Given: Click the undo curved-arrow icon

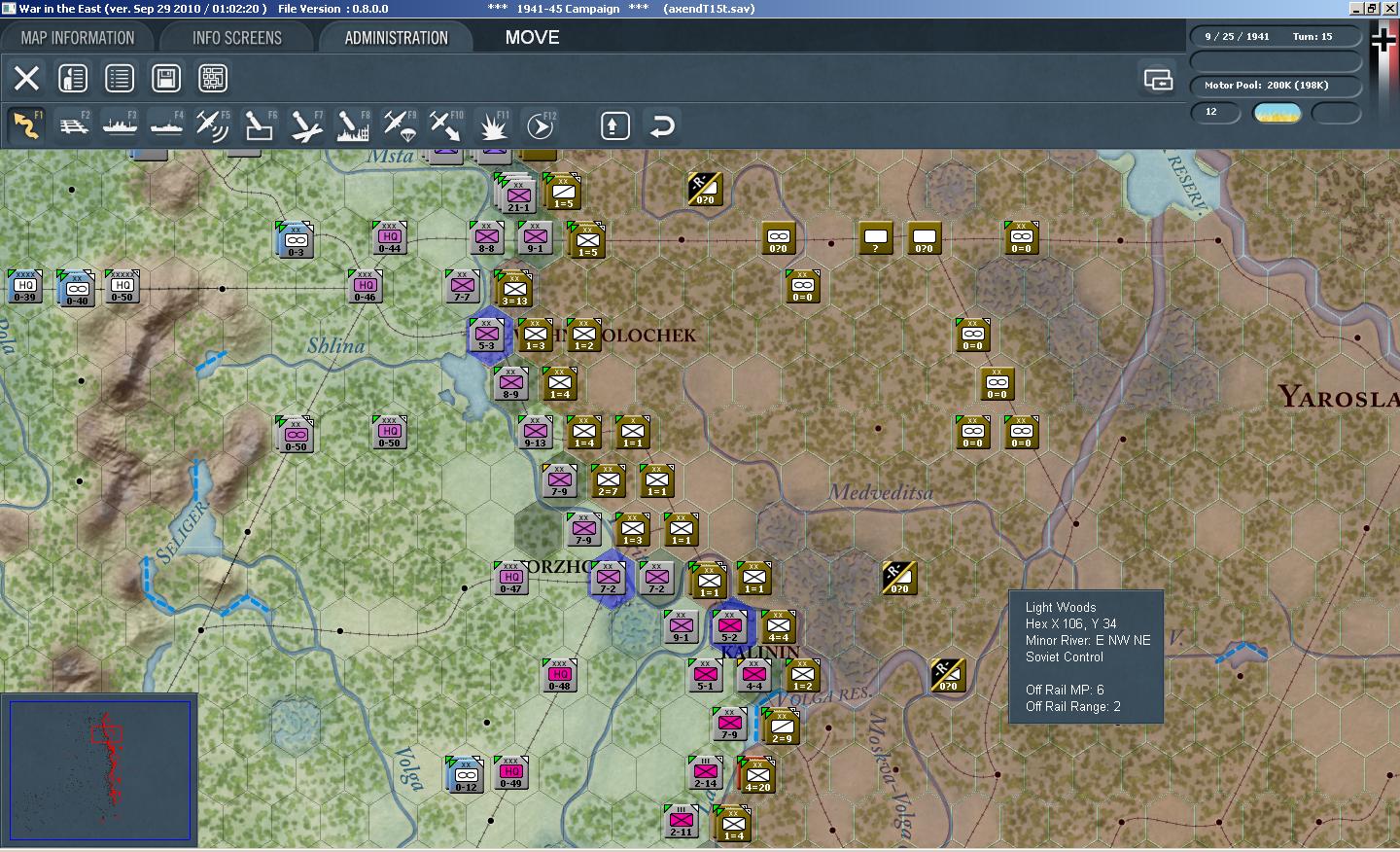Looking at the screenshot, I should [x=662, y=125].
